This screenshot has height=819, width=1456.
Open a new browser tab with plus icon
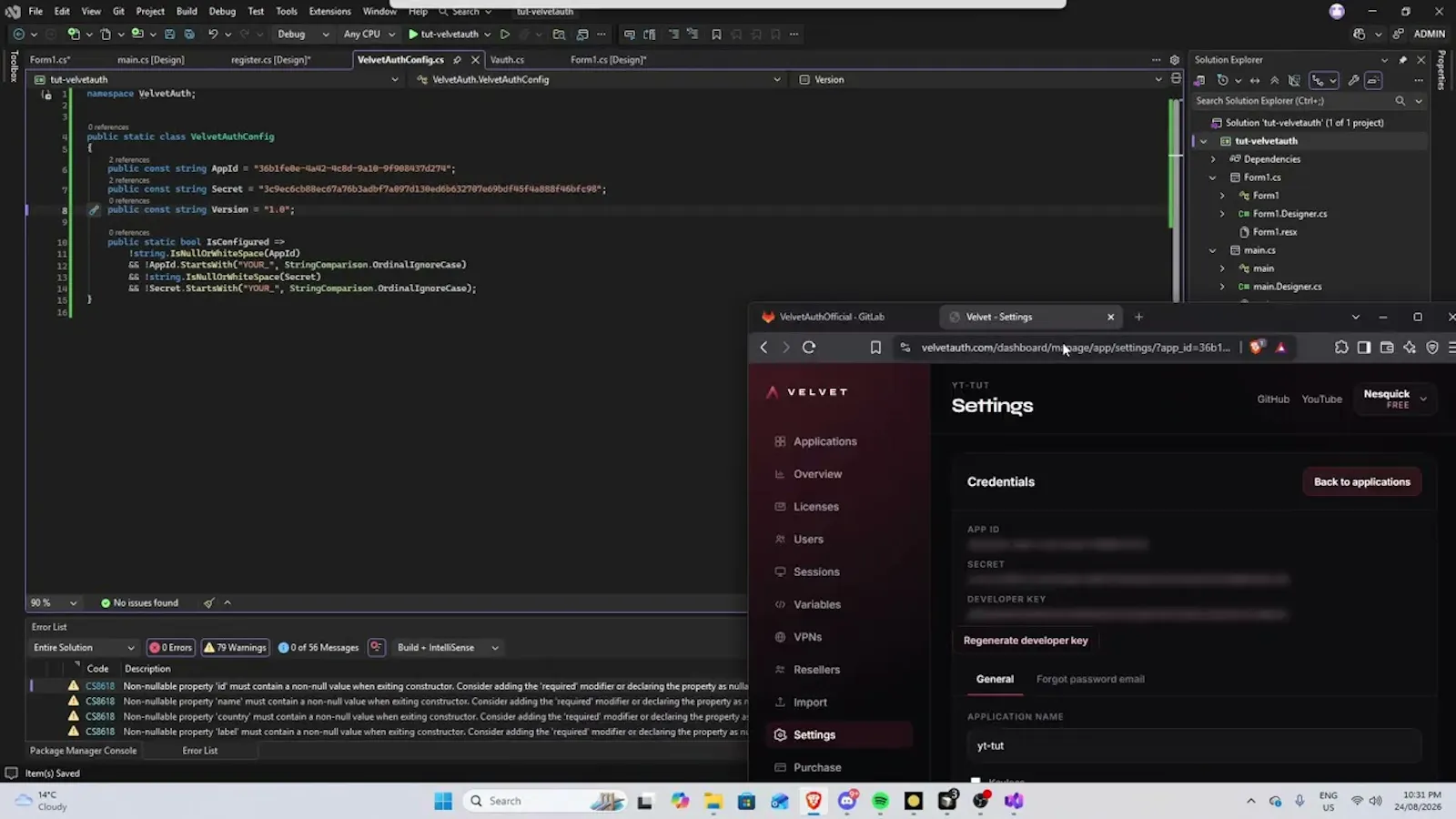pos(1138,317)
